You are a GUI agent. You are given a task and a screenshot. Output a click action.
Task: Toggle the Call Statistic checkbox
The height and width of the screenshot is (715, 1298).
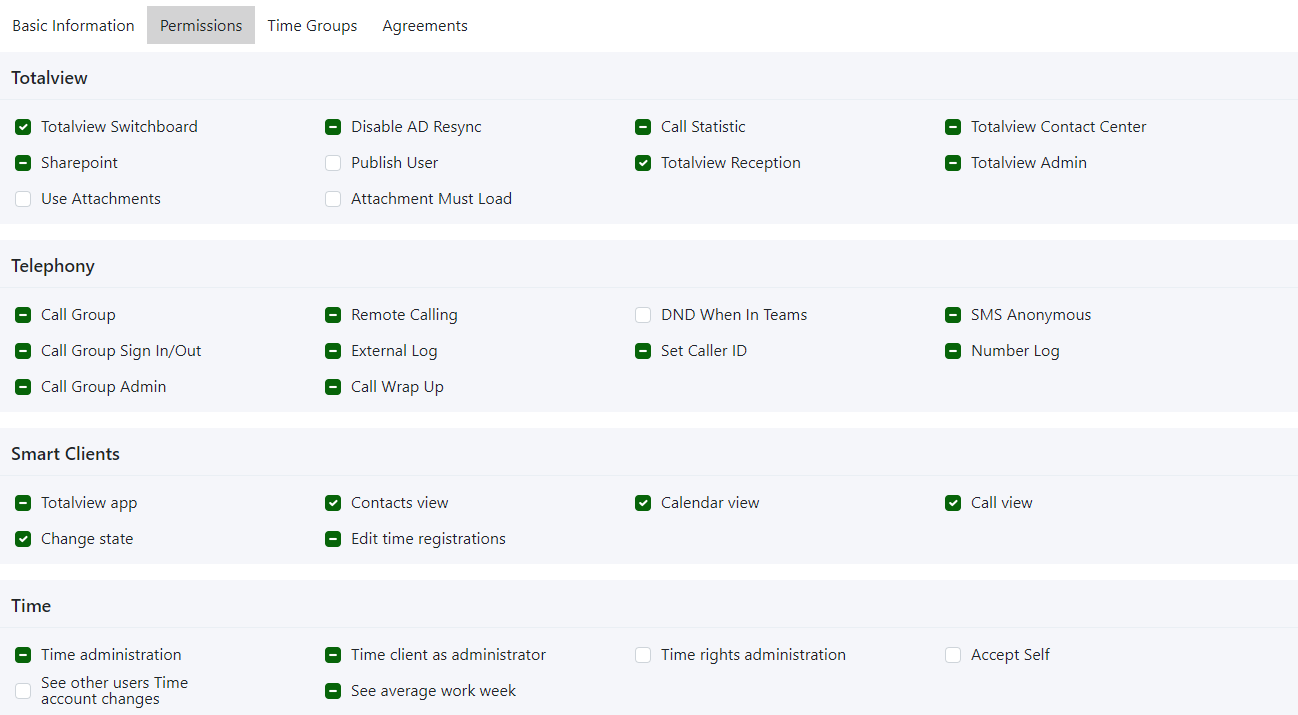643,127
